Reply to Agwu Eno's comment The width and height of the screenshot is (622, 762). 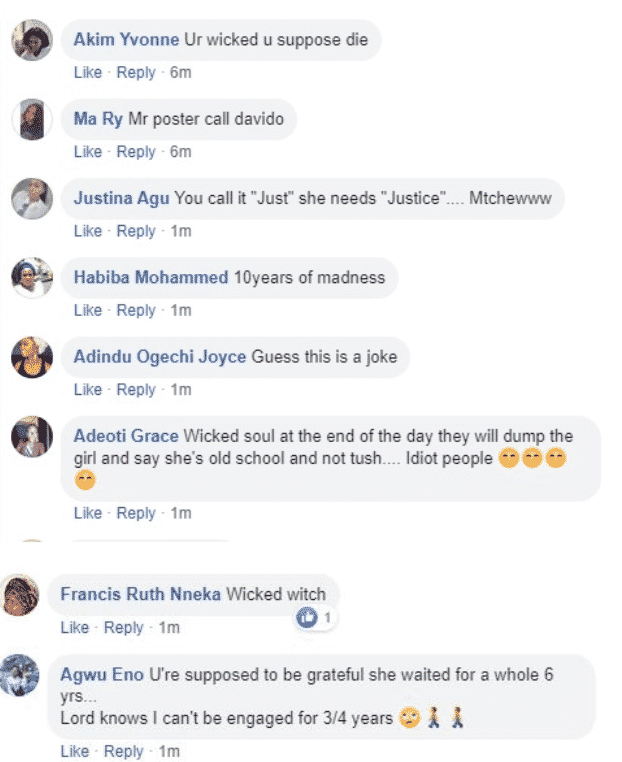click(124, 751)
